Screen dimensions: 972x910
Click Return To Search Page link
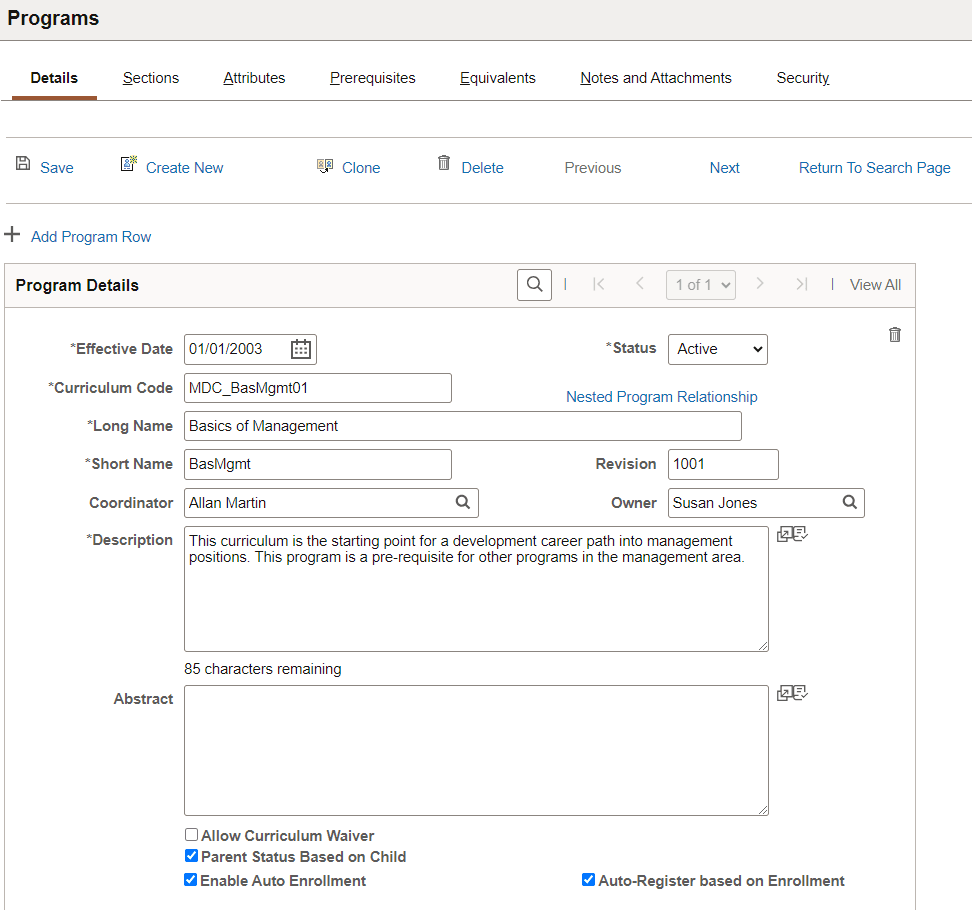click(x=874, y=168)
